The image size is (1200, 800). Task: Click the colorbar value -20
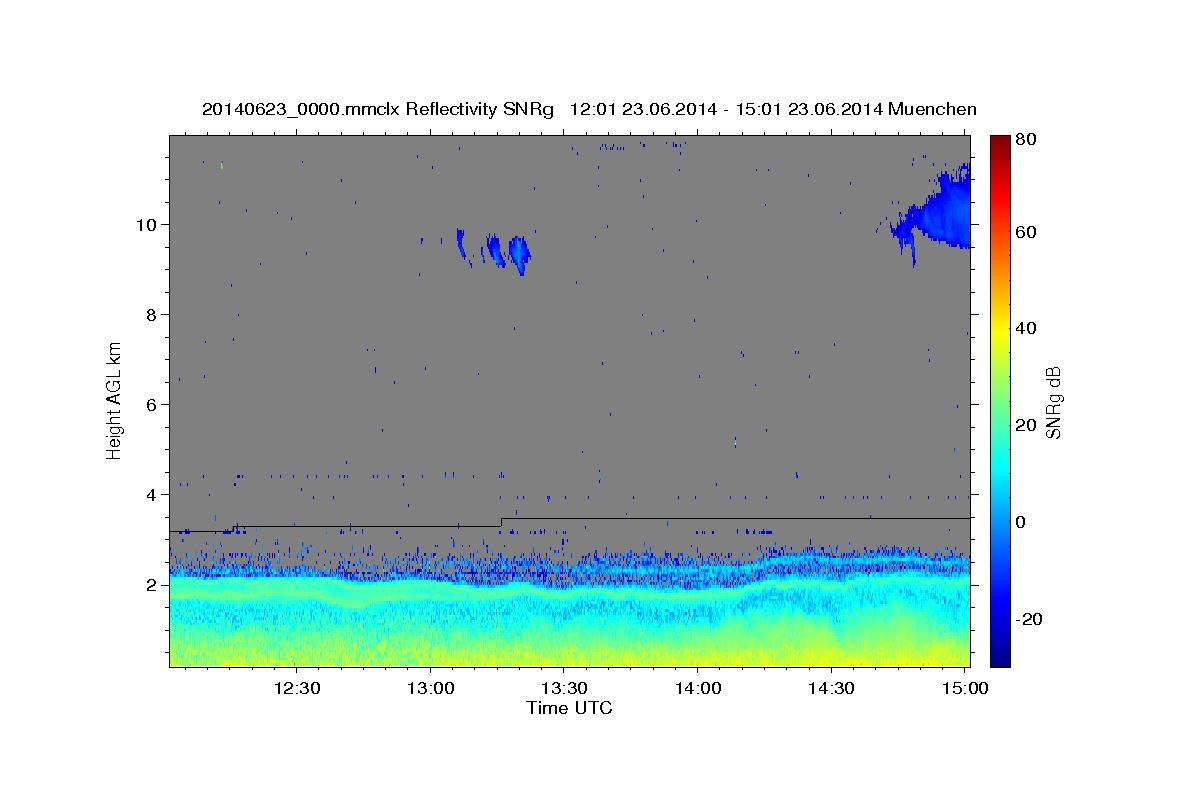click(x=1027, y=619)
